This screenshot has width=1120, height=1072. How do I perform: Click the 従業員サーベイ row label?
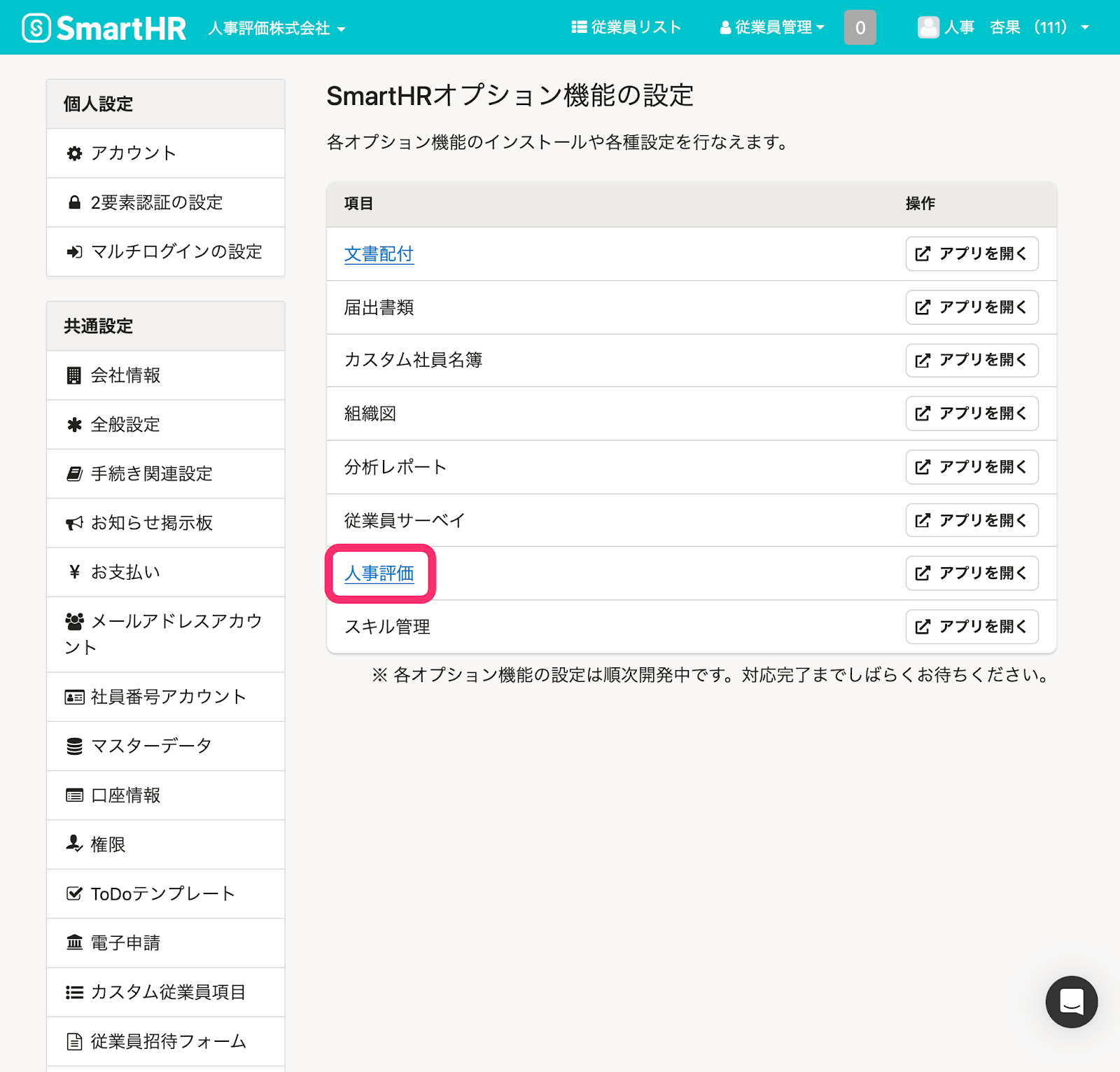click(x=405, y=520)
